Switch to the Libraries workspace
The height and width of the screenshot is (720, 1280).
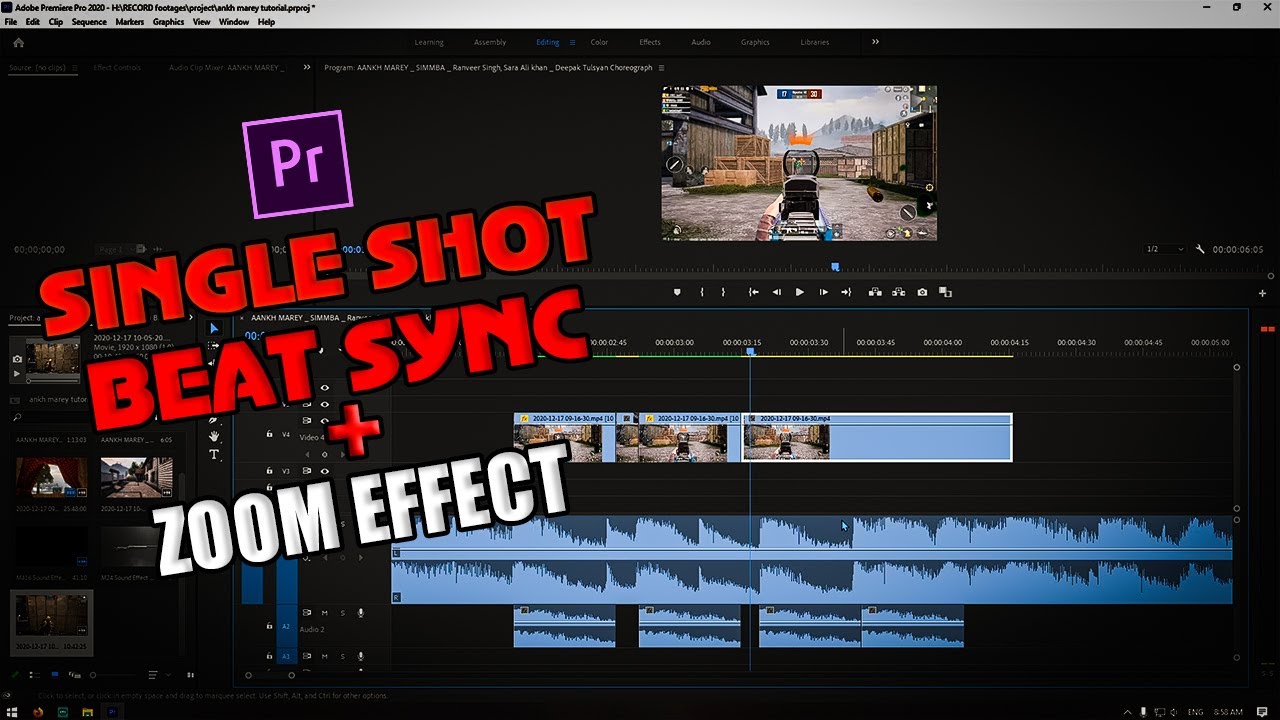(x=815, y=42)
